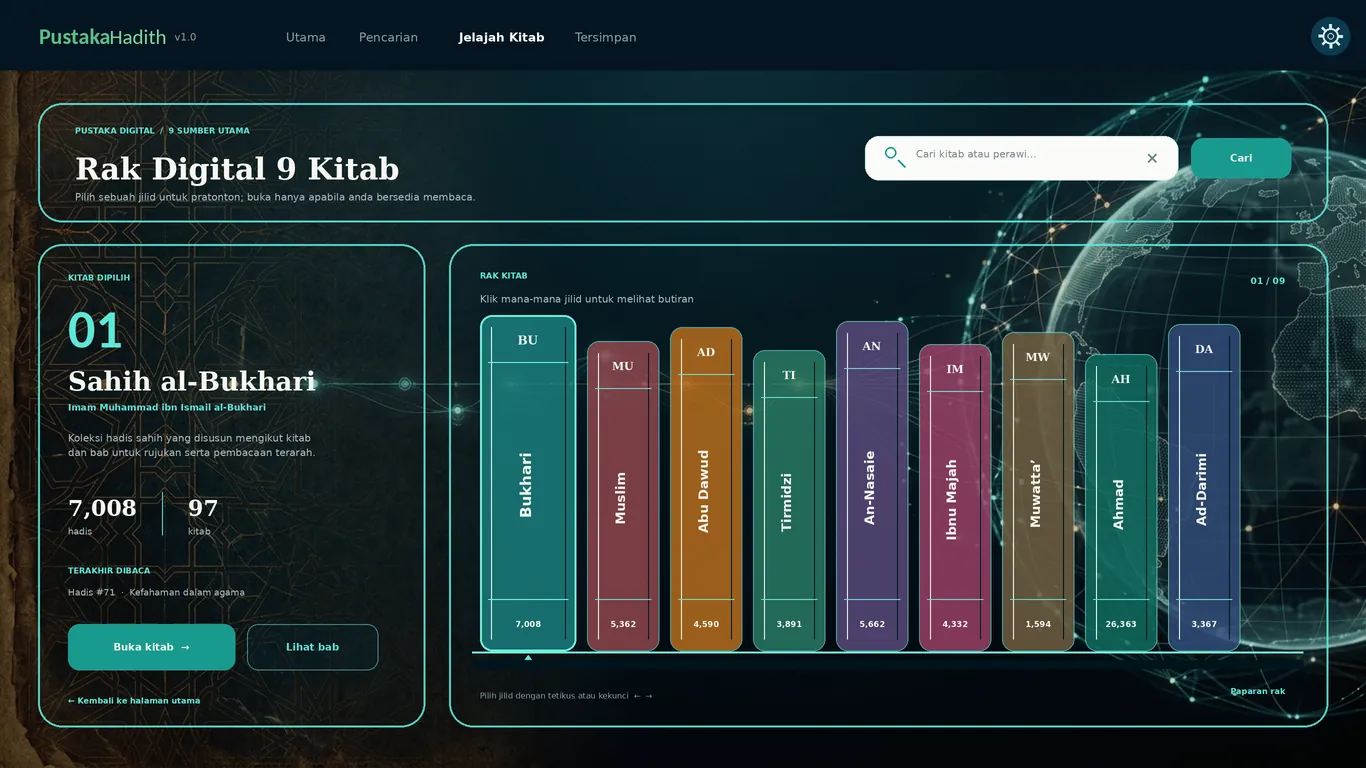Screen dimensions: 1366x768
Task: Select the Muwatta' book spine
Action: coord(1038,491)
